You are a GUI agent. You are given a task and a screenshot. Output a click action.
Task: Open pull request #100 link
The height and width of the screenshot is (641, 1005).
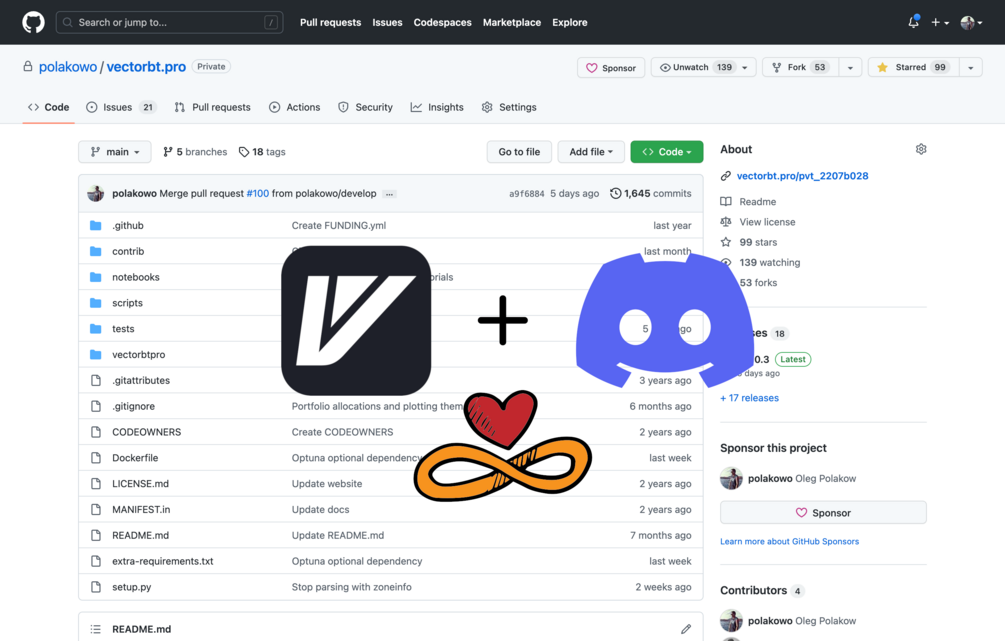pos(258,194)
